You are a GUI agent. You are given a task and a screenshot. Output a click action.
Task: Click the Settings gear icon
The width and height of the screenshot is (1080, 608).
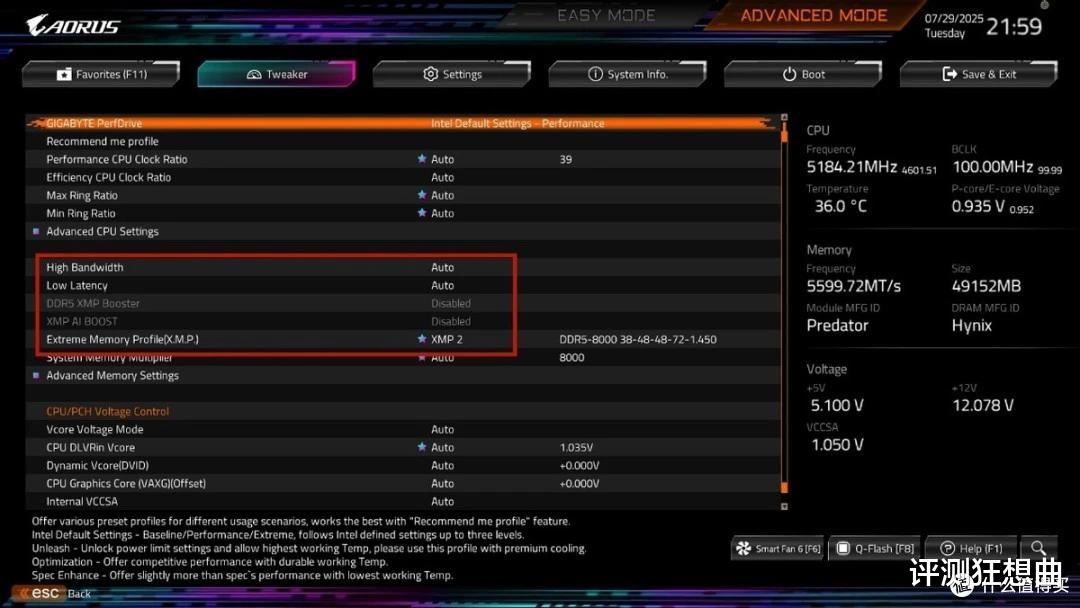coord(430,74)
